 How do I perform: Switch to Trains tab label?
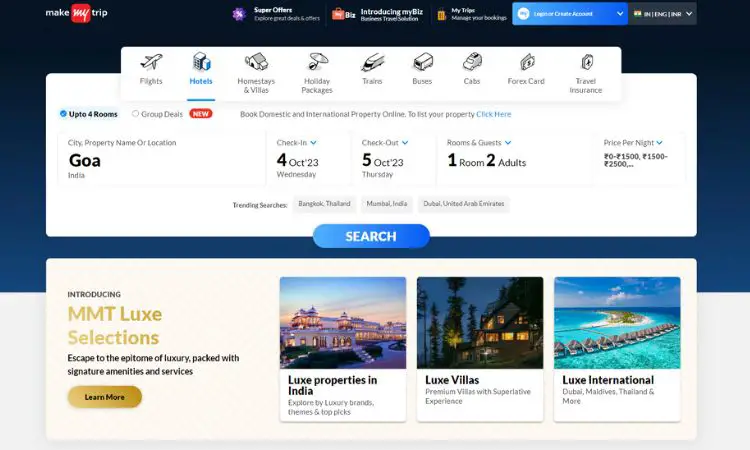point(372,81)
